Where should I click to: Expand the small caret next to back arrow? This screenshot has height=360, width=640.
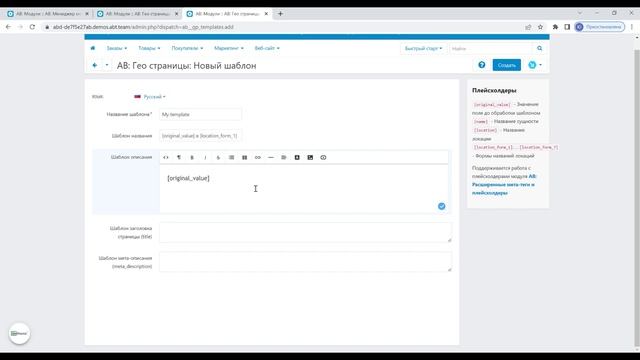click(107, 65)
